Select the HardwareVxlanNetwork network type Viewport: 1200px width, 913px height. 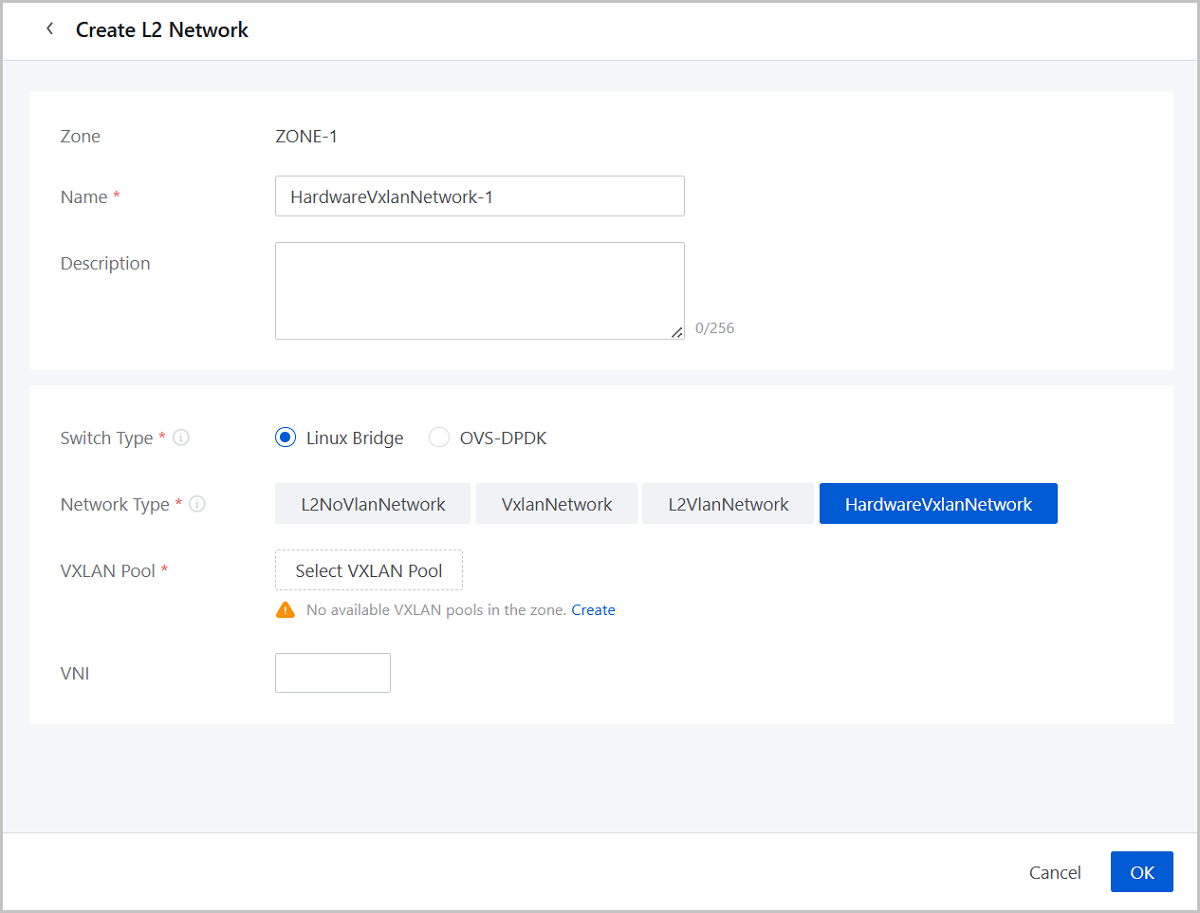[x=938, y=504]
